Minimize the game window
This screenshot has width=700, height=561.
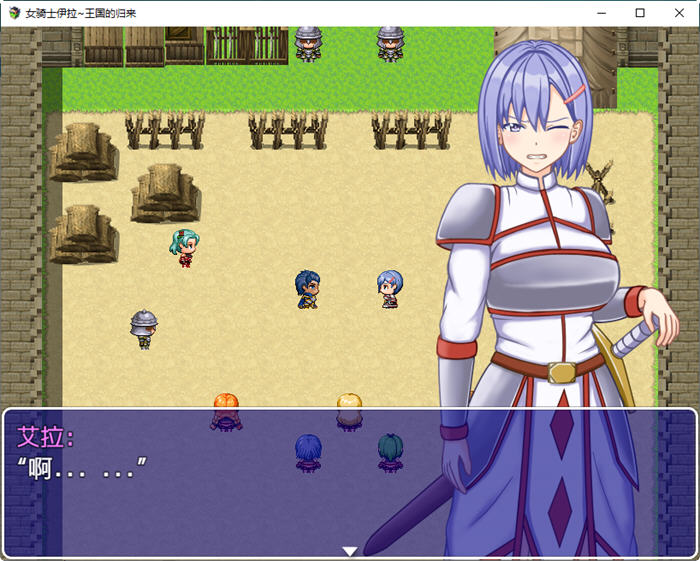point(601,13)
